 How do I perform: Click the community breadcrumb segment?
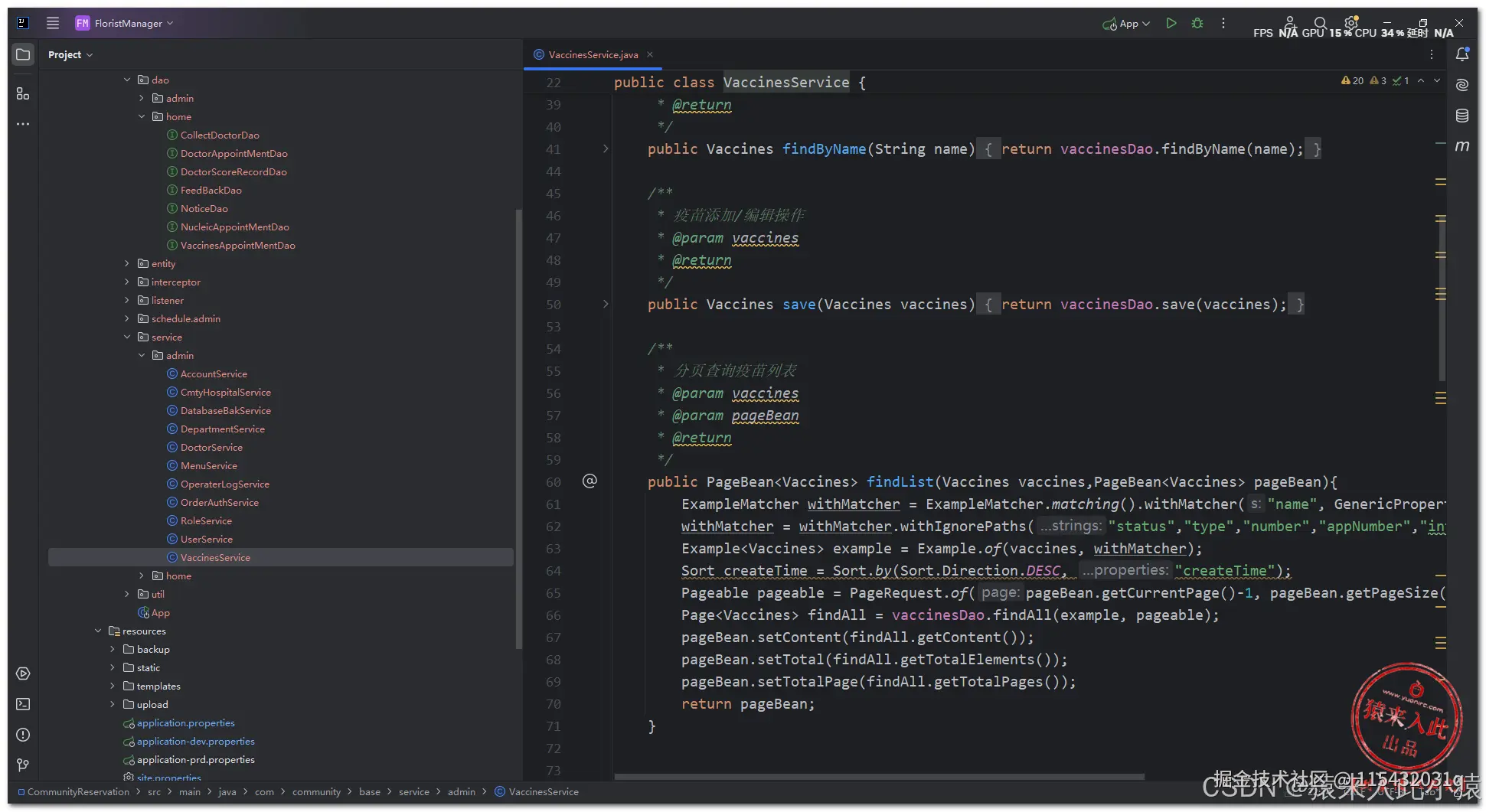coord(316,791)
